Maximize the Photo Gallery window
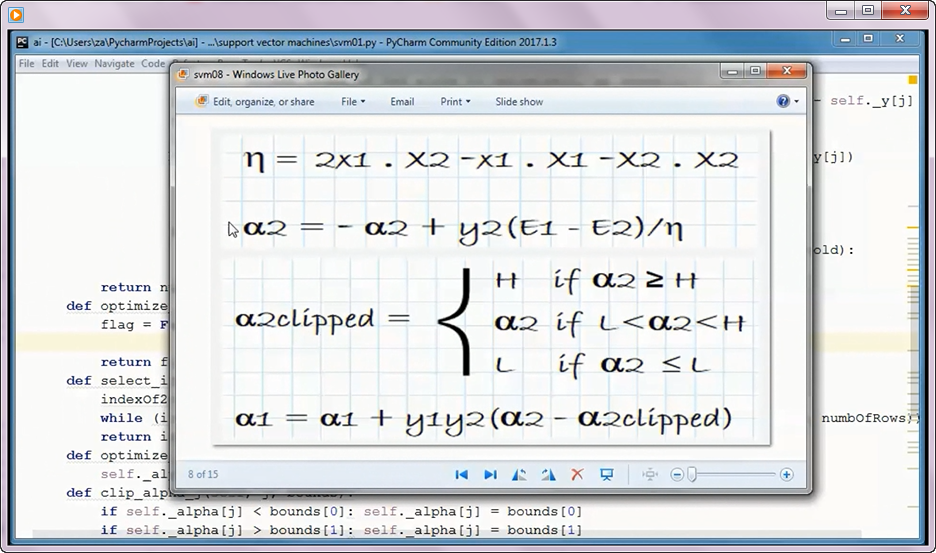 pos(755,71)
